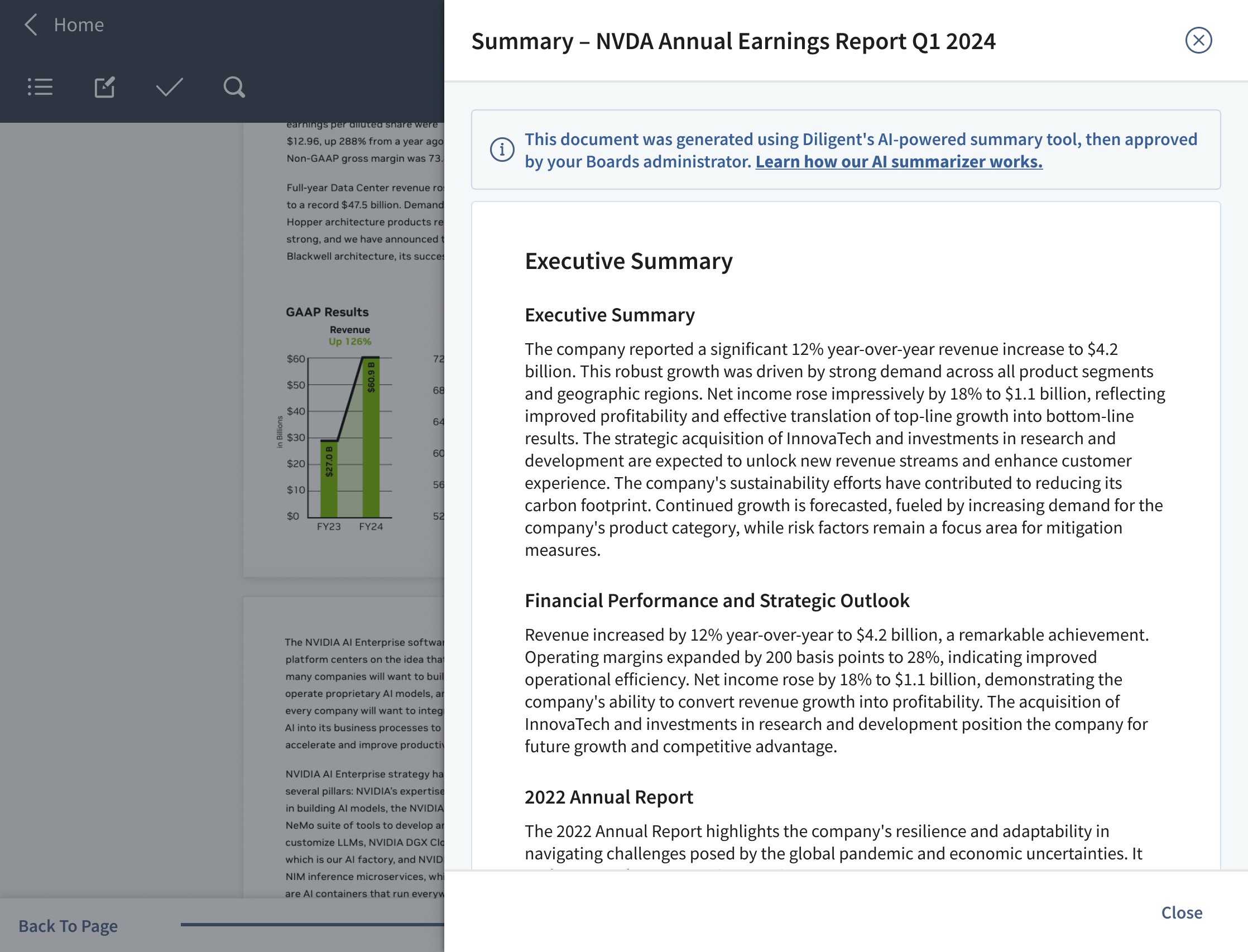Click the Home label in header
Viewport: 1248px width, 952px height.
79,25
